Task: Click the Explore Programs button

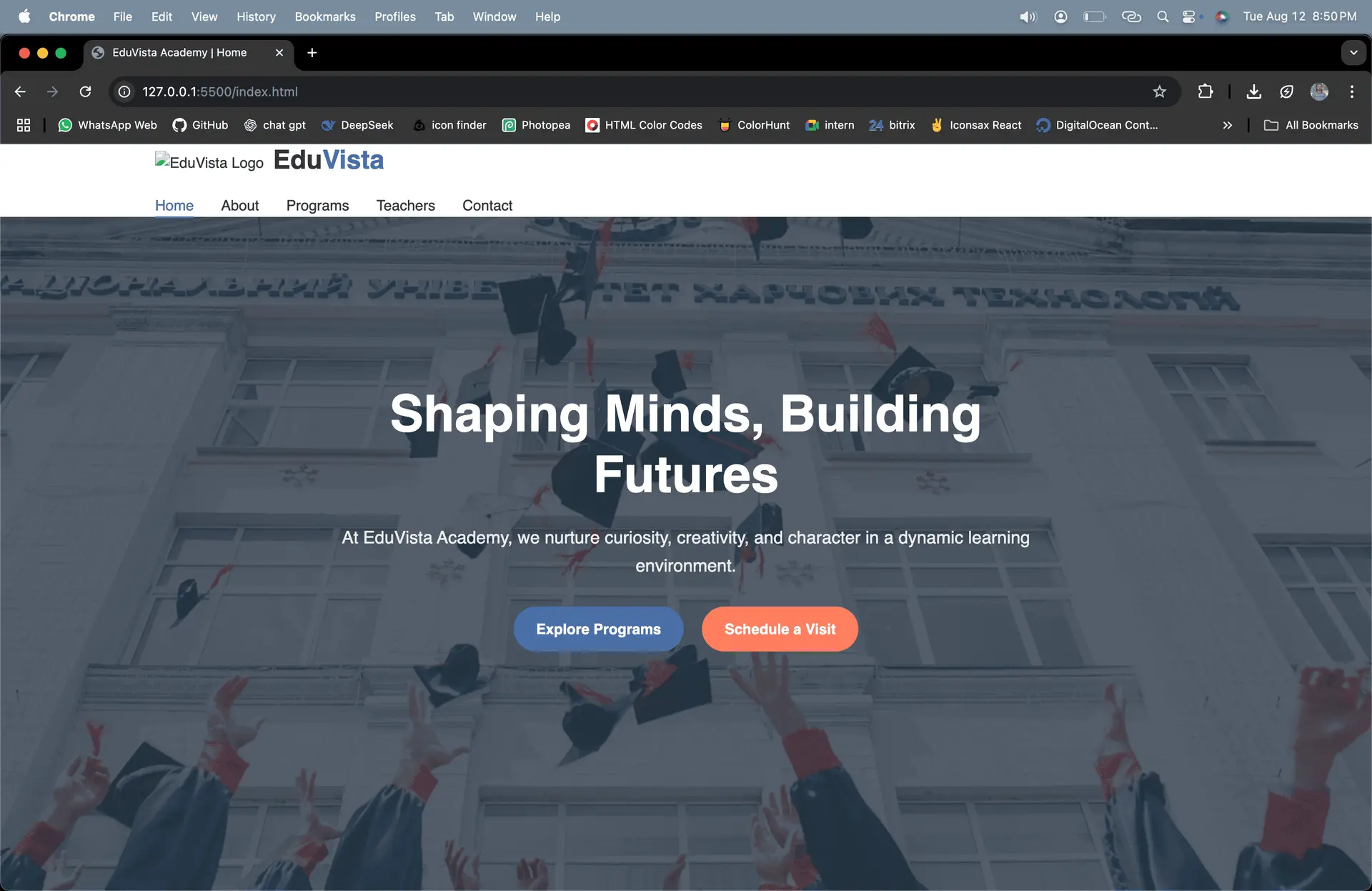Action: pyautogui.click(x=598, y=629)
